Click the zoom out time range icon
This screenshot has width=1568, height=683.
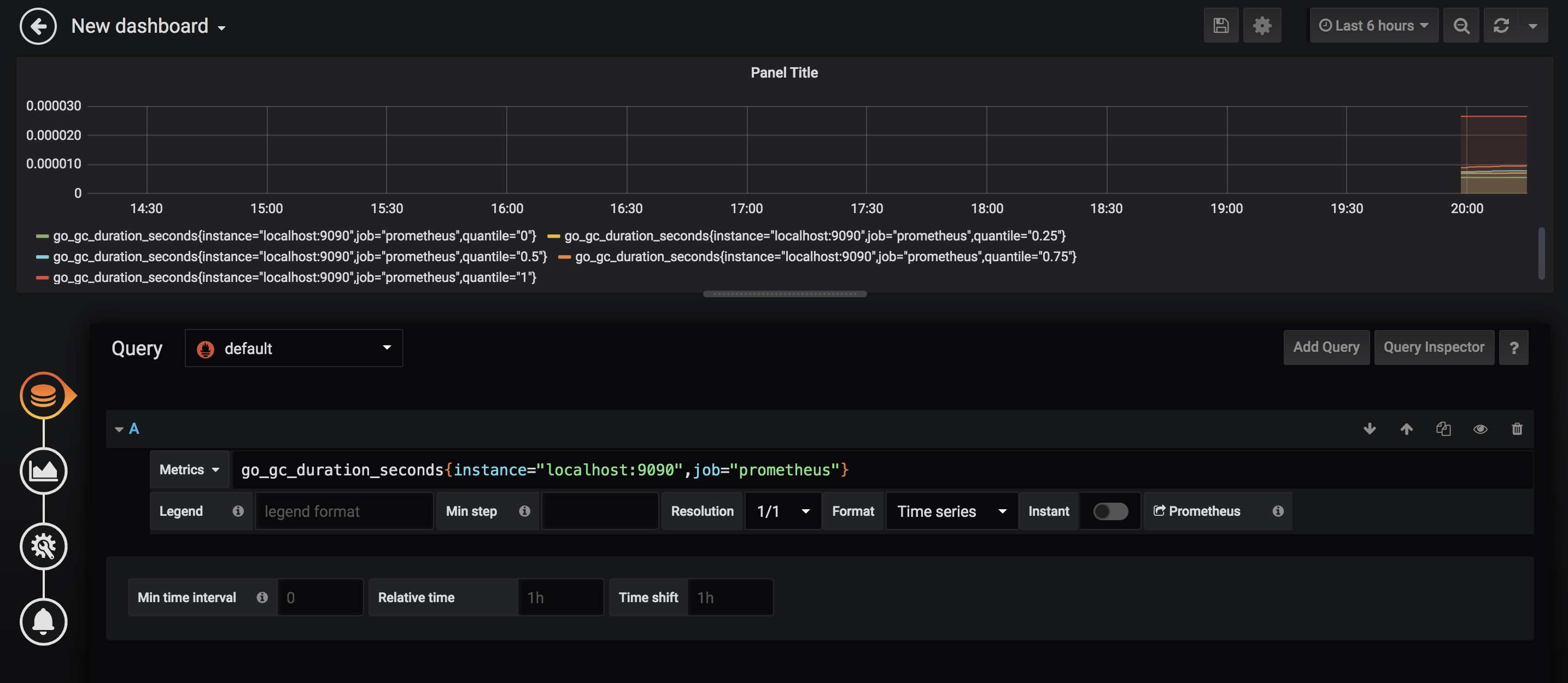click(x=1461, y=26)
